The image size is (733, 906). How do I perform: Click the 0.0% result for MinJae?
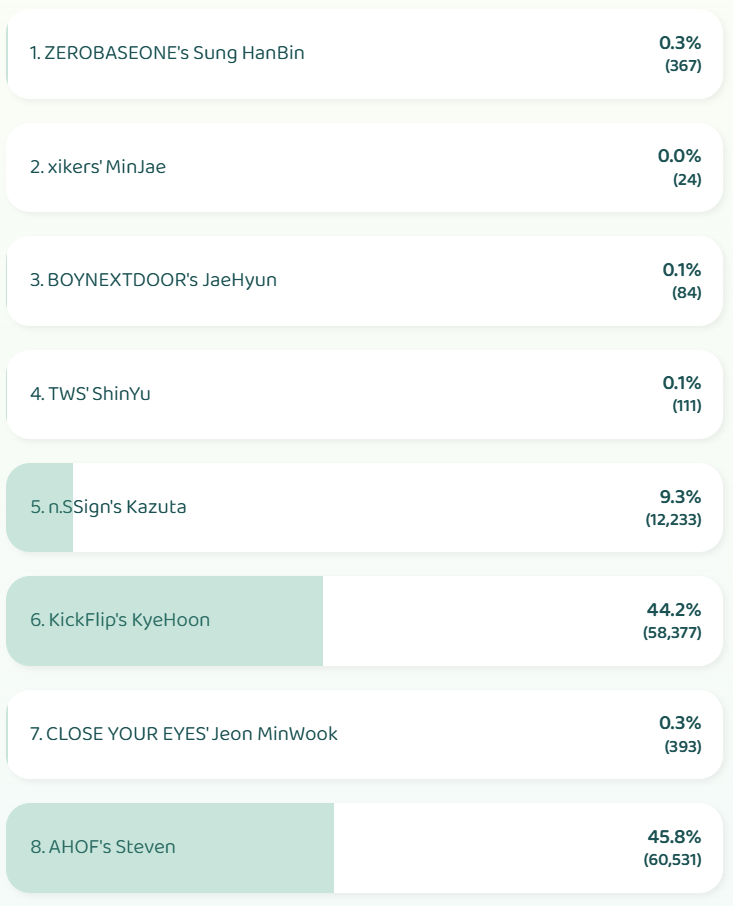pos(679,156)
